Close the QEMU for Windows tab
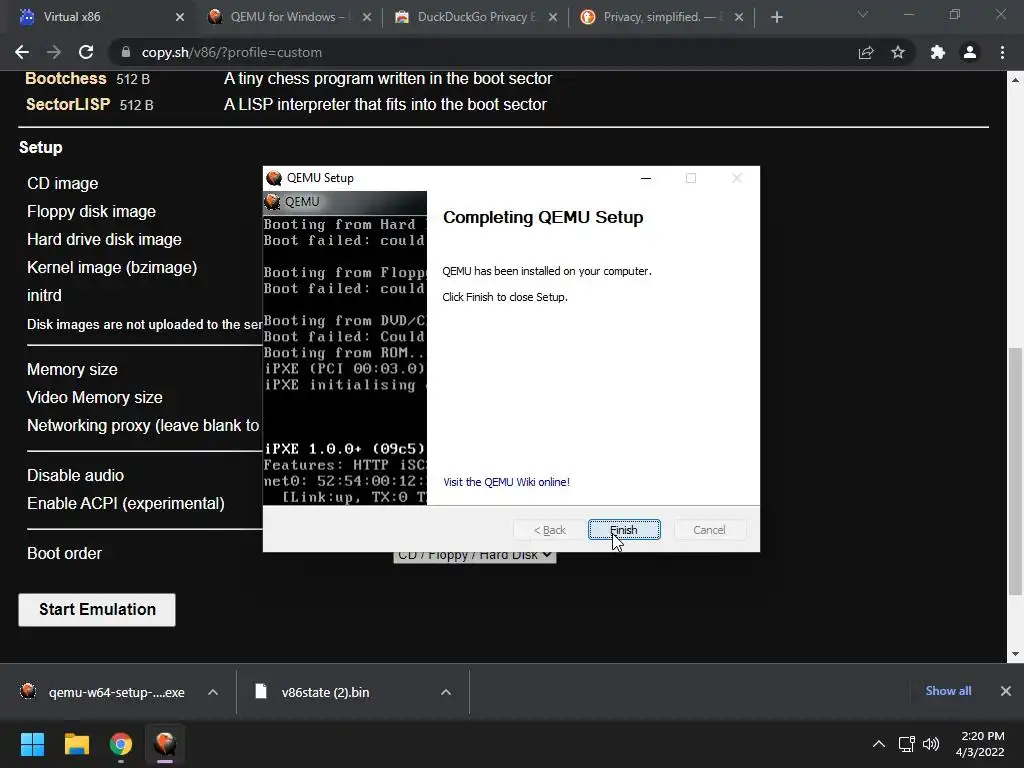The height and width of the screenshot is (768, 1024). pyautogui.click(x=367, y=17)
